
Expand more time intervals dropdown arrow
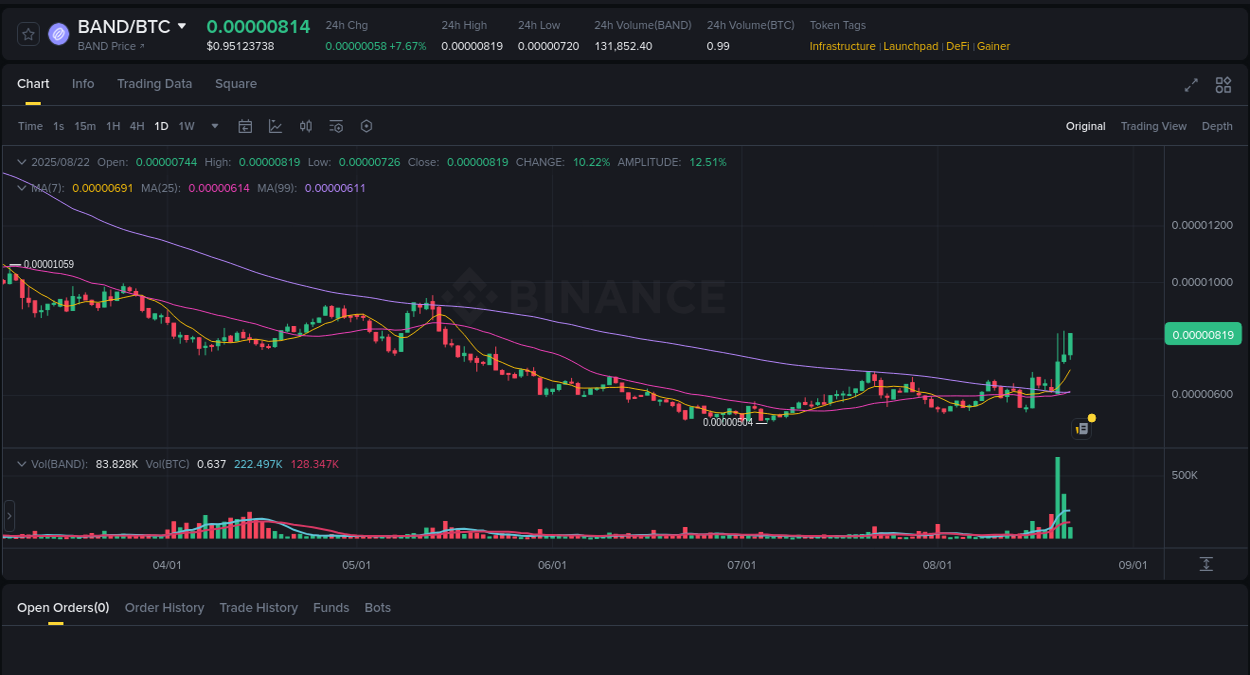tap(215, 126)
